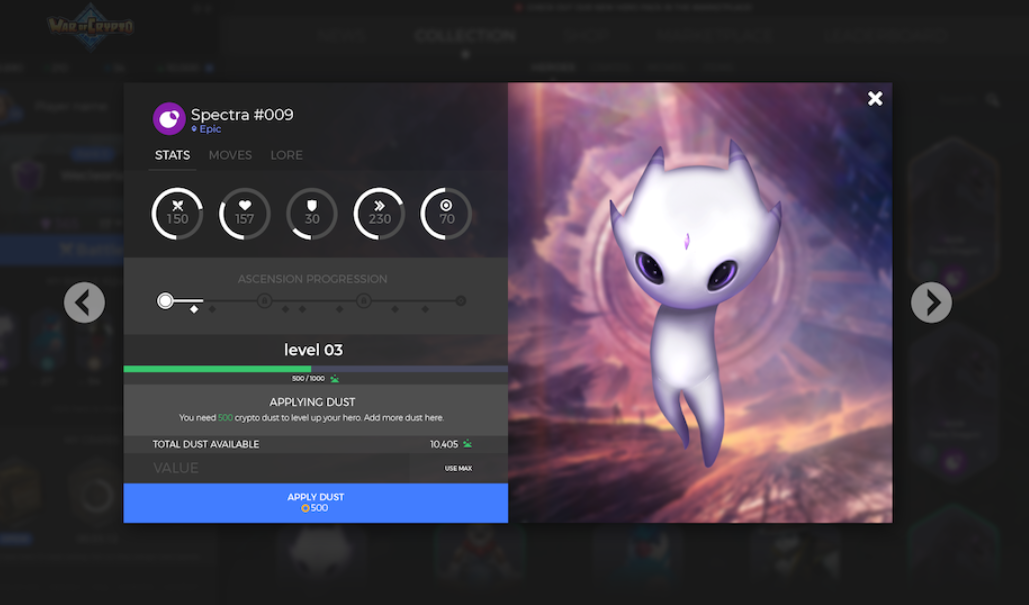This screenshot has height=605, width=1029.
Task: Click the shield defense stat showing 30
Action: (x=312, y=214)
